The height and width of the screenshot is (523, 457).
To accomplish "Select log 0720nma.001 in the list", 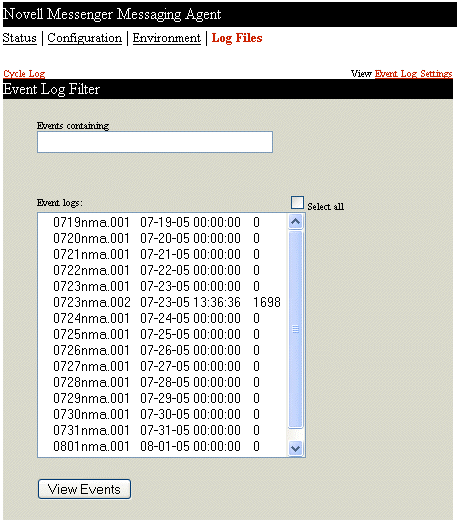I will [162, 238].
